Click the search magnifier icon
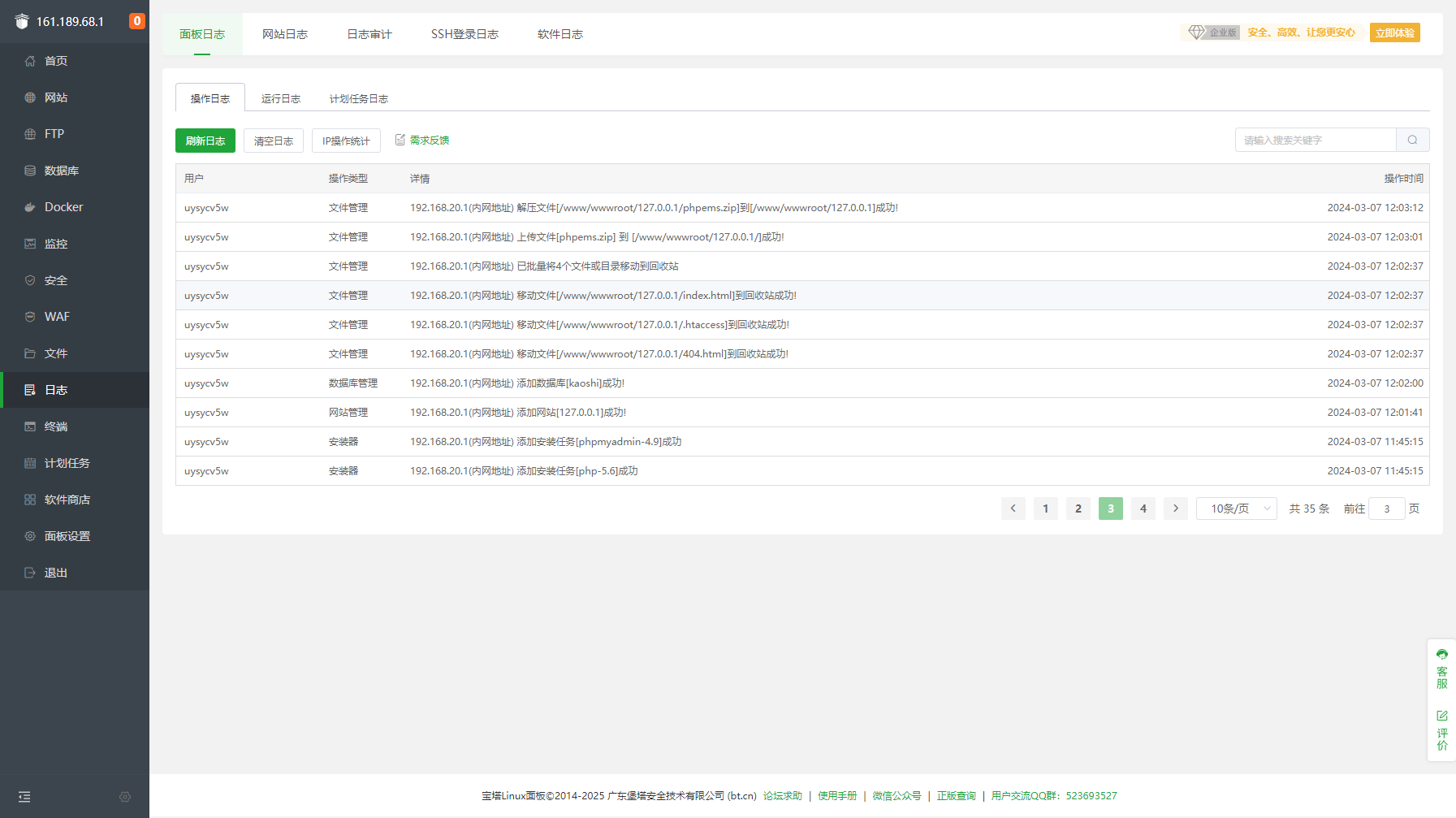 [1412, 140]
